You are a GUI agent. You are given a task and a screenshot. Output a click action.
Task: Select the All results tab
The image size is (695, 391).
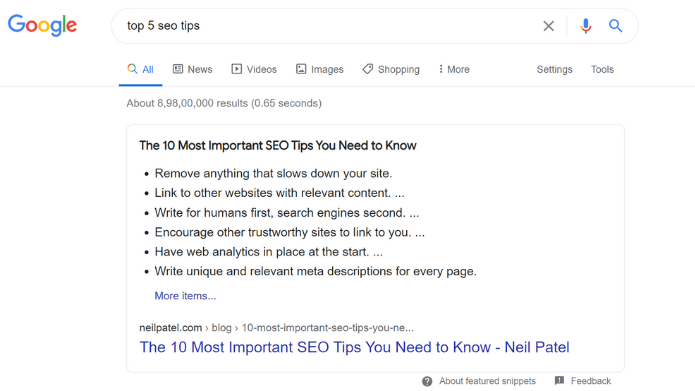coord(140,69)
